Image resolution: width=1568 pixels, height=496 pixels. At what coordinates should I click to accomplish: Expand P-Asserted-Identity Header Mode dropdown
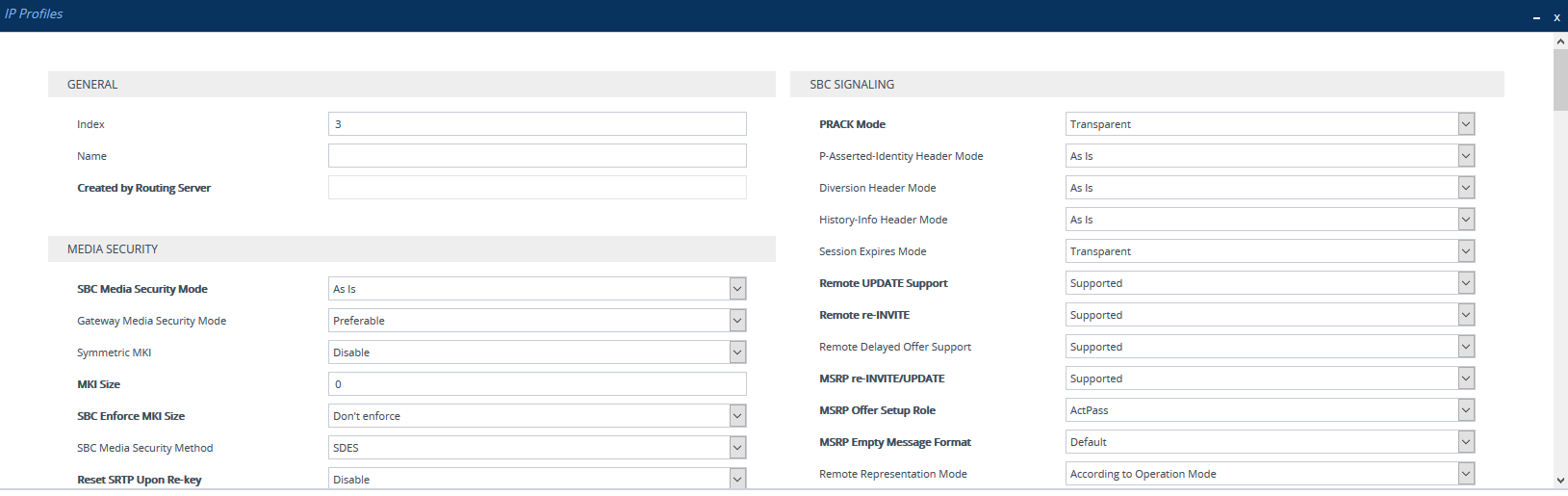[1269, 156]
